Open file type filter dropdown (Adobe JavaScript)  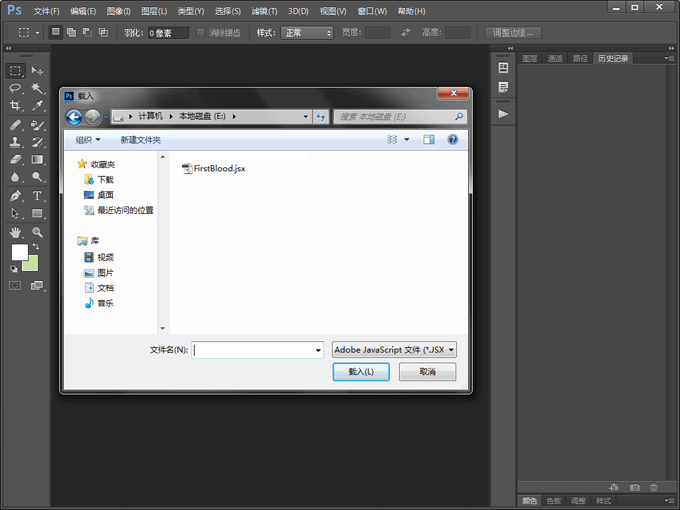(x=394, y=350)
